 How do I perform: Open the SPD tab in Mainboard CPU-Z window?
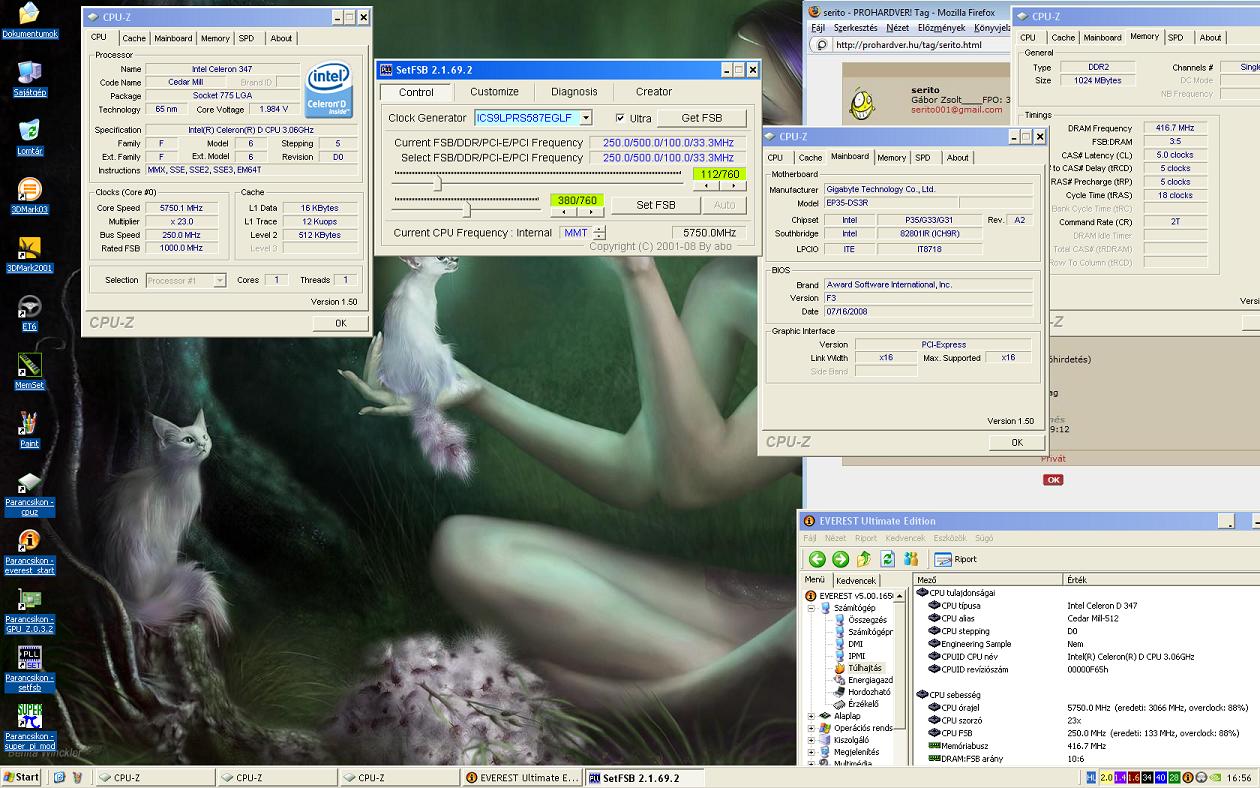coord(923,158)
